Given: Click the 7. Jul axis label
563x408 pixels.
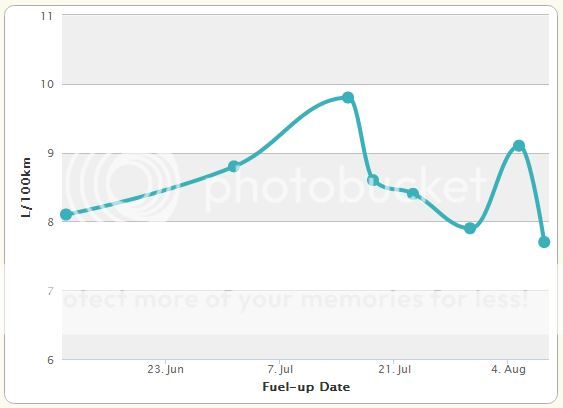Looking at the screenshot, I should [280, 369].
